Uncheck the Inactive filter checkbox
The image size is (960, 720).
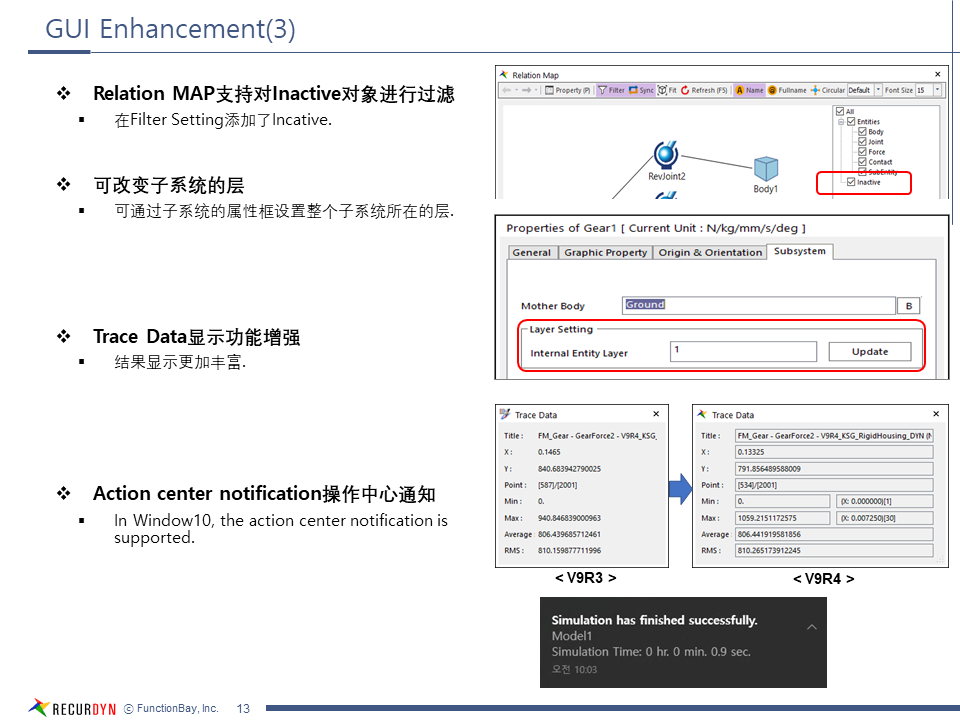tap(851, 182)
